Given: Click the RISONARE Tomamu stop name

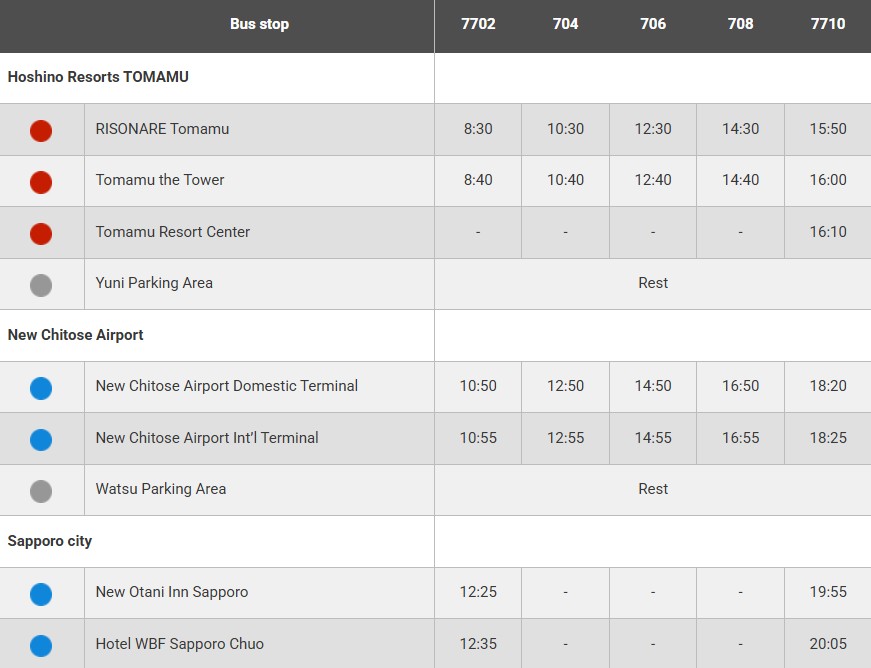Looking at the screenshot, I should tap(162, 129).
